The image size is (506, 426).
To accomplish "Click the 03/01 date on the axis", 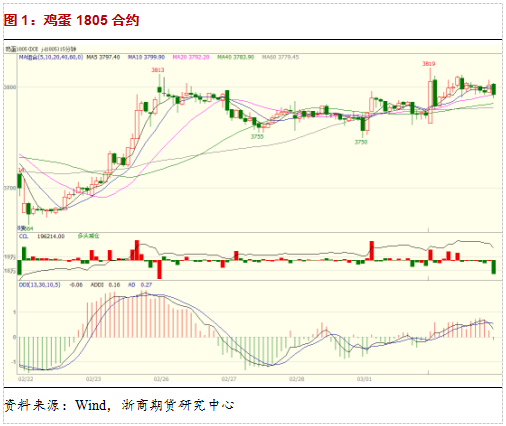I will (364, 379).
